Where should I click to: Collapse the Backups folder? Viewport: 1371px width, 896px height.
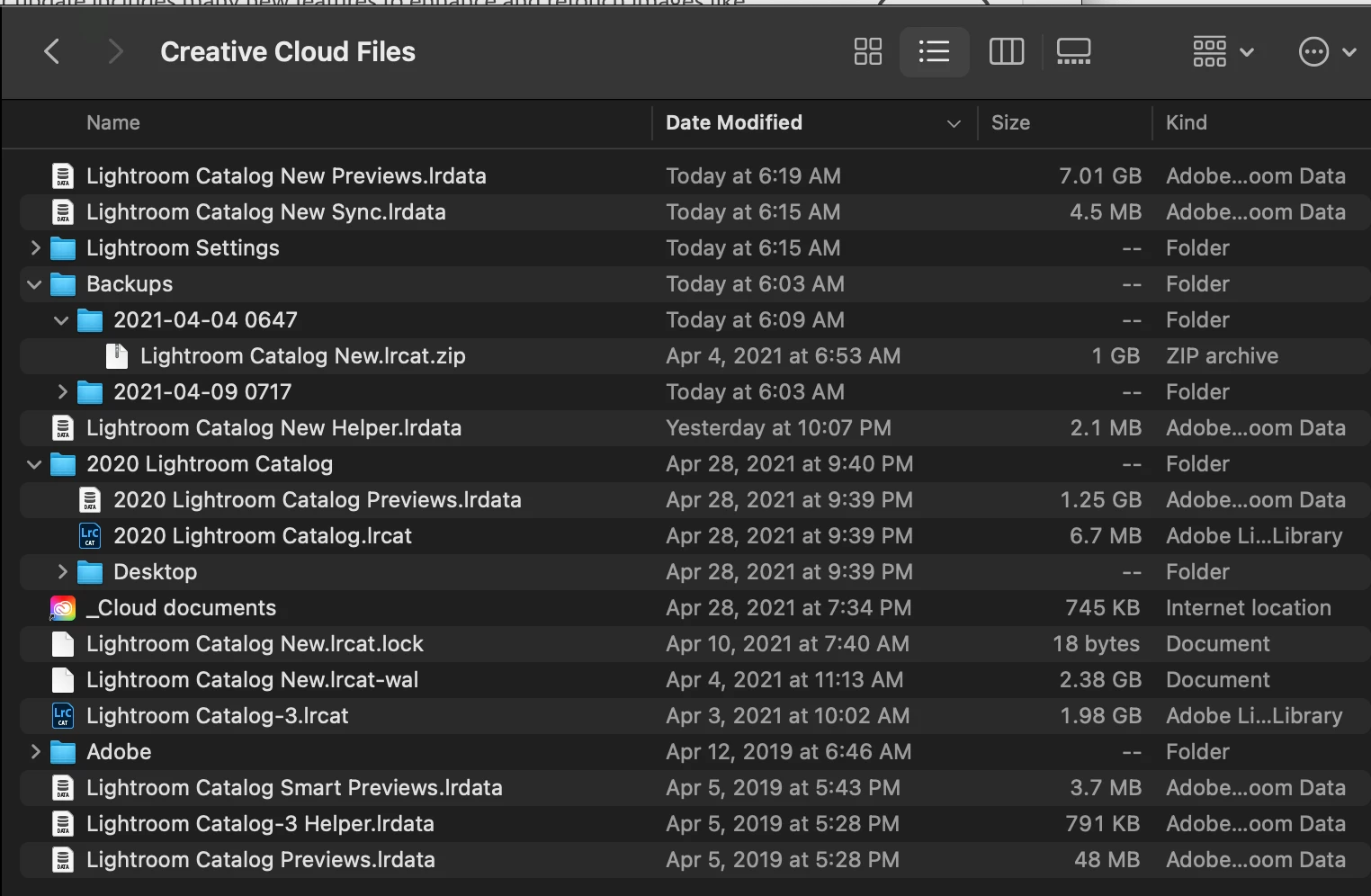(35, 284)
